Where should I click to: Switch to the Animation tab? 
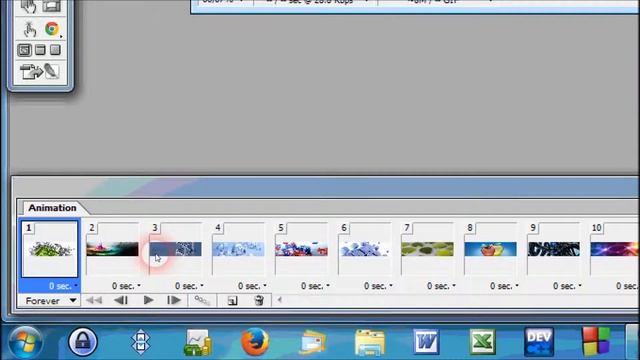pyautogui.click(x=52, y=208)
